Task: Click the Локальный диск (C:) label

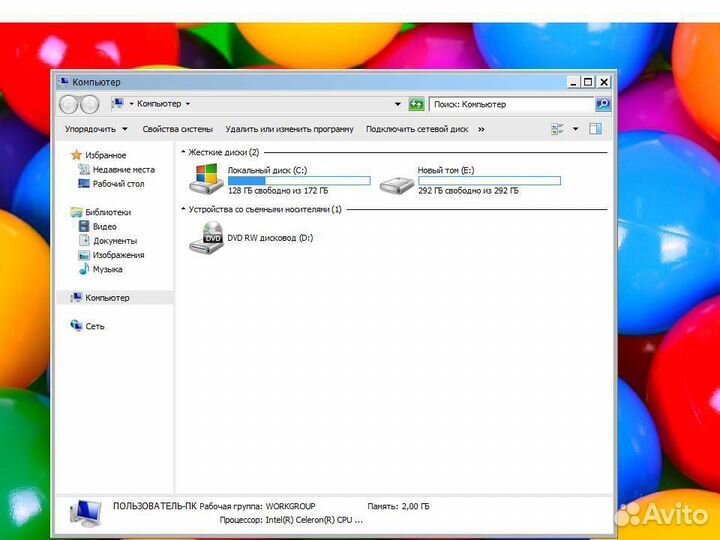Action: coord(267,170)
